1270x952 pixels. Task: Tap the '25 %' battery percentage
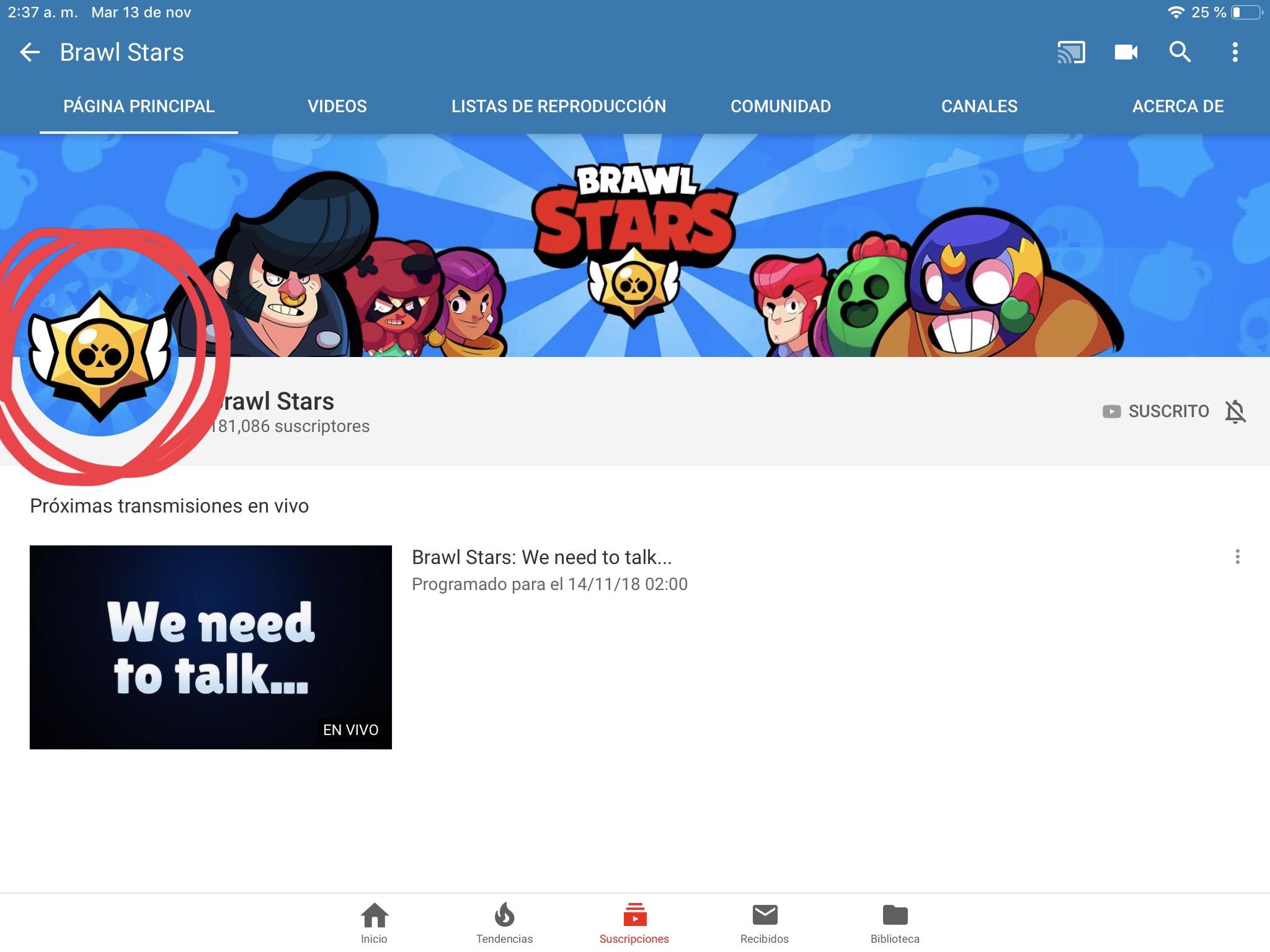1209,12
